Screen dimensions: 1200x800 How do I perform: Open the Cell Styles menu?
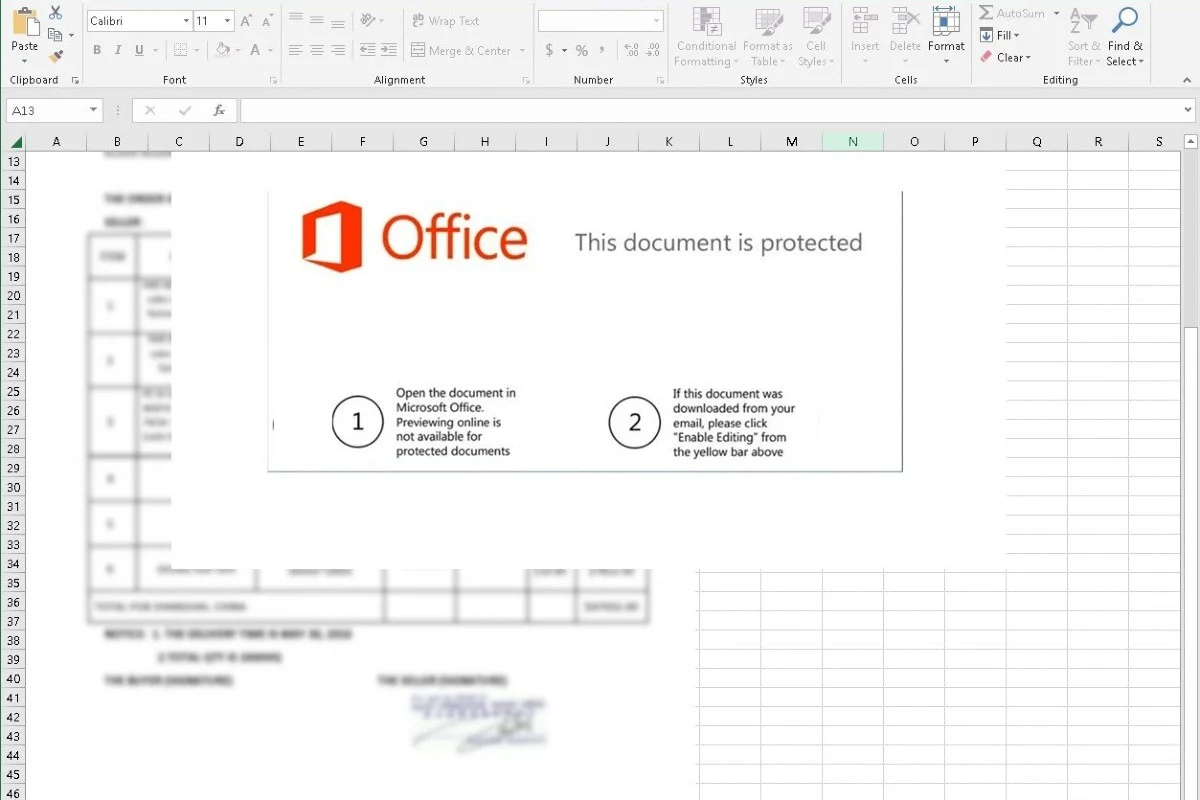(x=816, y=37)
